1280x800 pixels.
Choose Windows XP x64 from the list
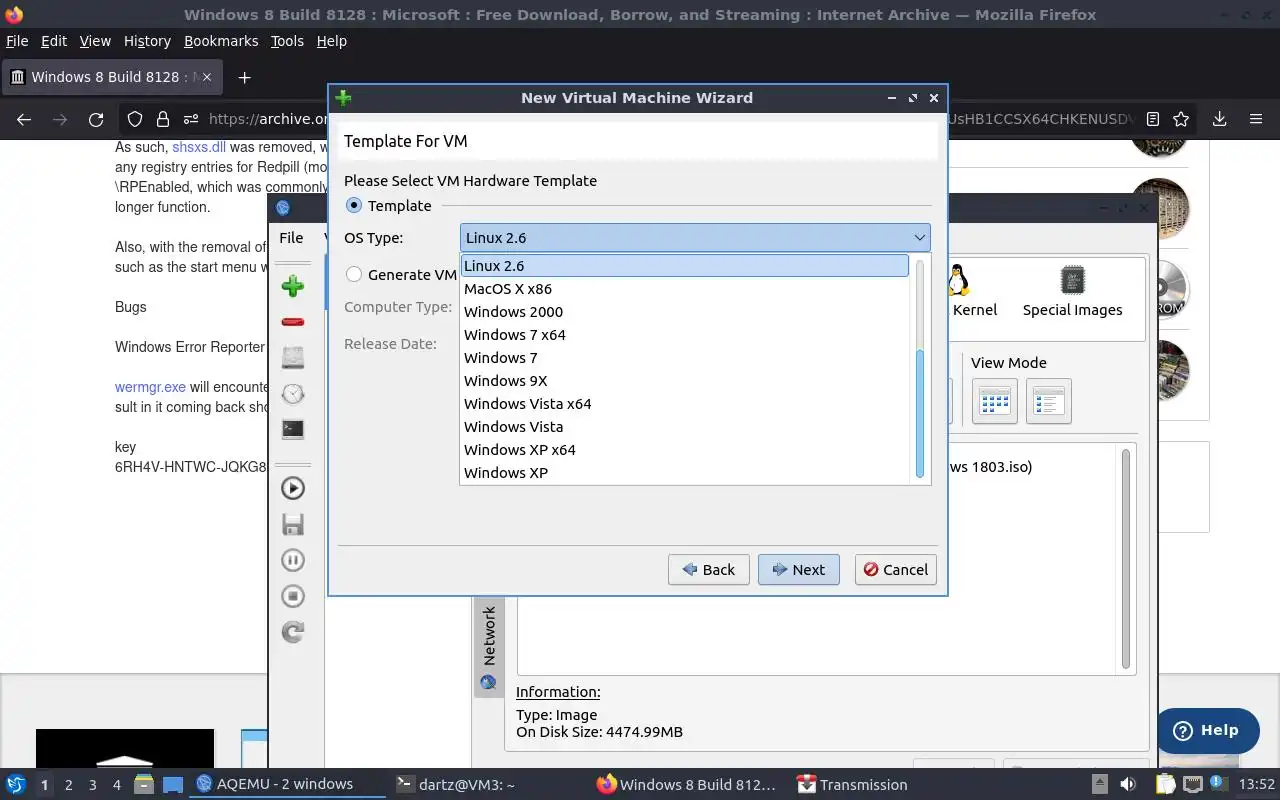(x=685, y=450)
